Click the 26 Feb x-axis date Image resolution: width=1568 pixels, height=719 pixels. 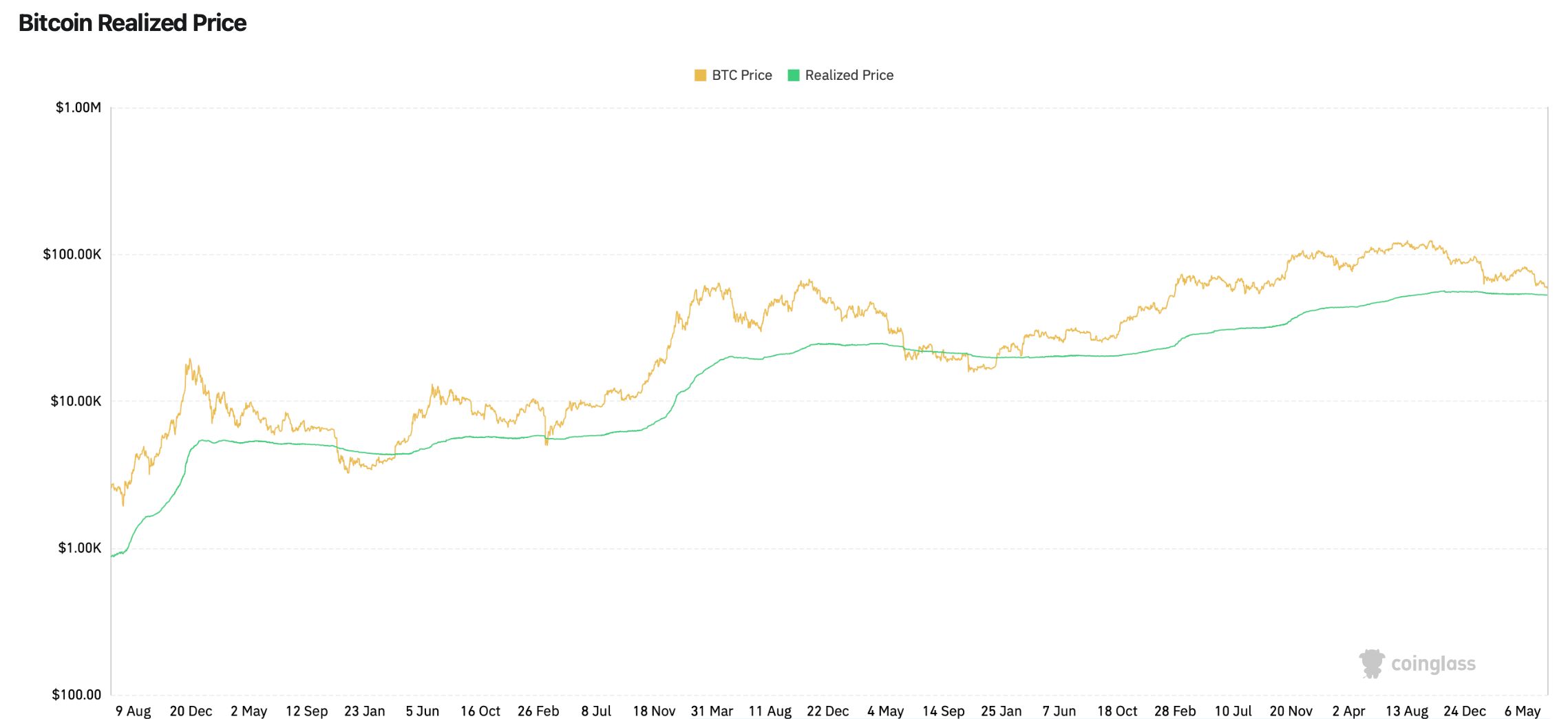pos(538,711)
